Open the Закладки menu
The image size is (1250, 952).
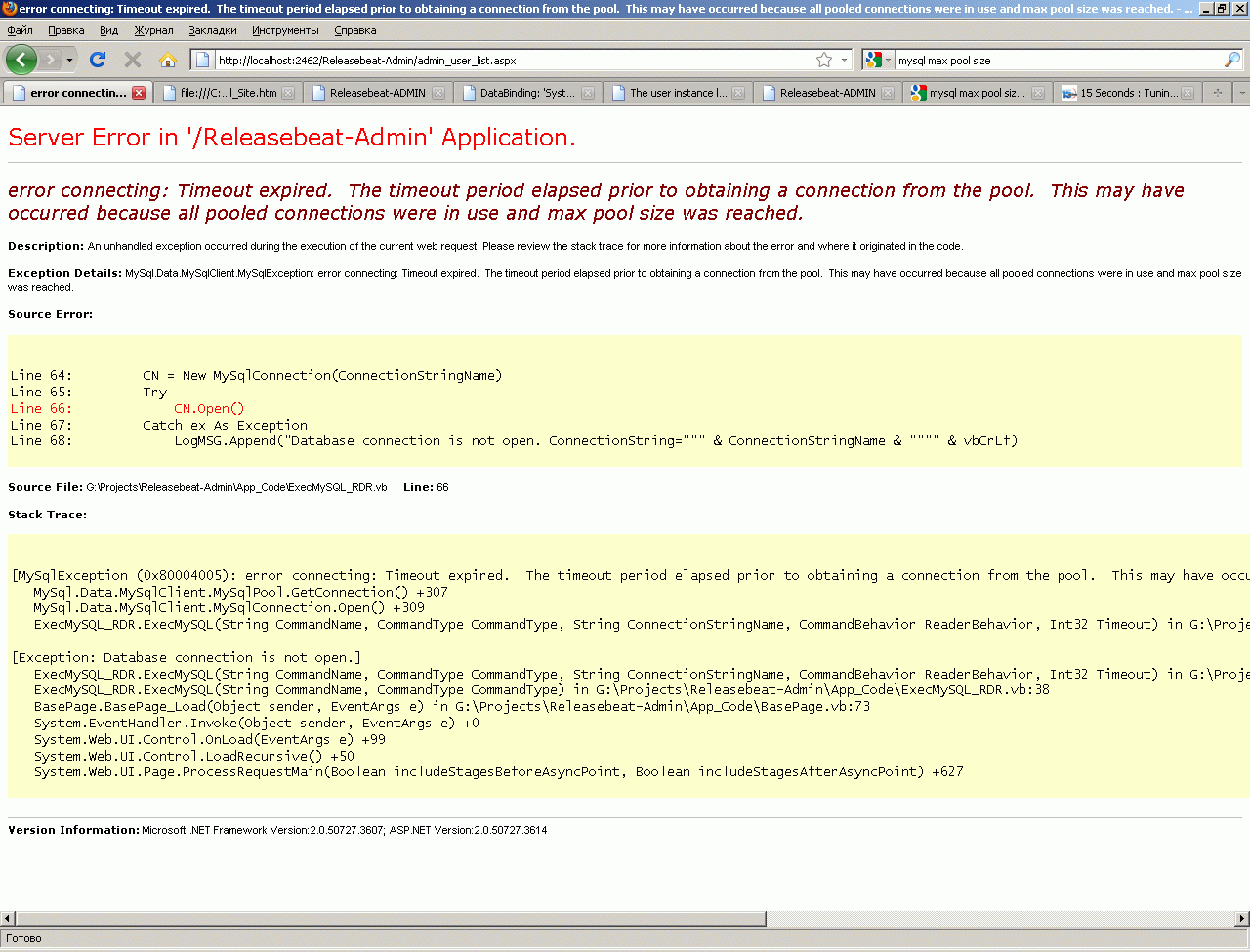[x=213, y=30]
